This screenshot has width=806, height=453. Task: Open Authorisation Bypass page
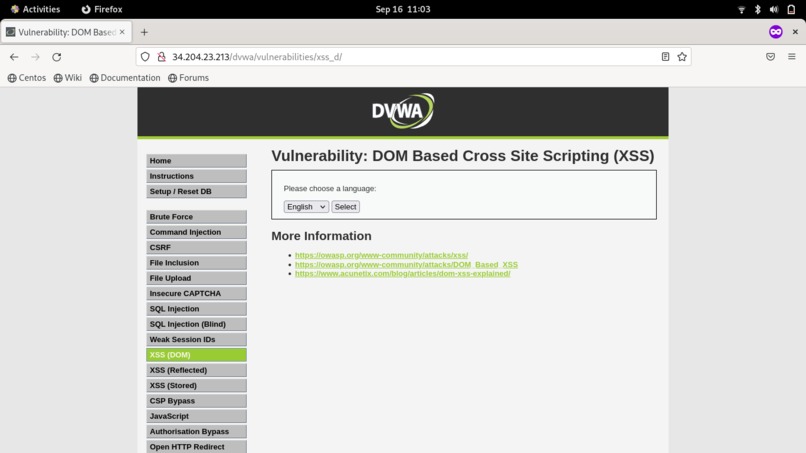point(196,432)
